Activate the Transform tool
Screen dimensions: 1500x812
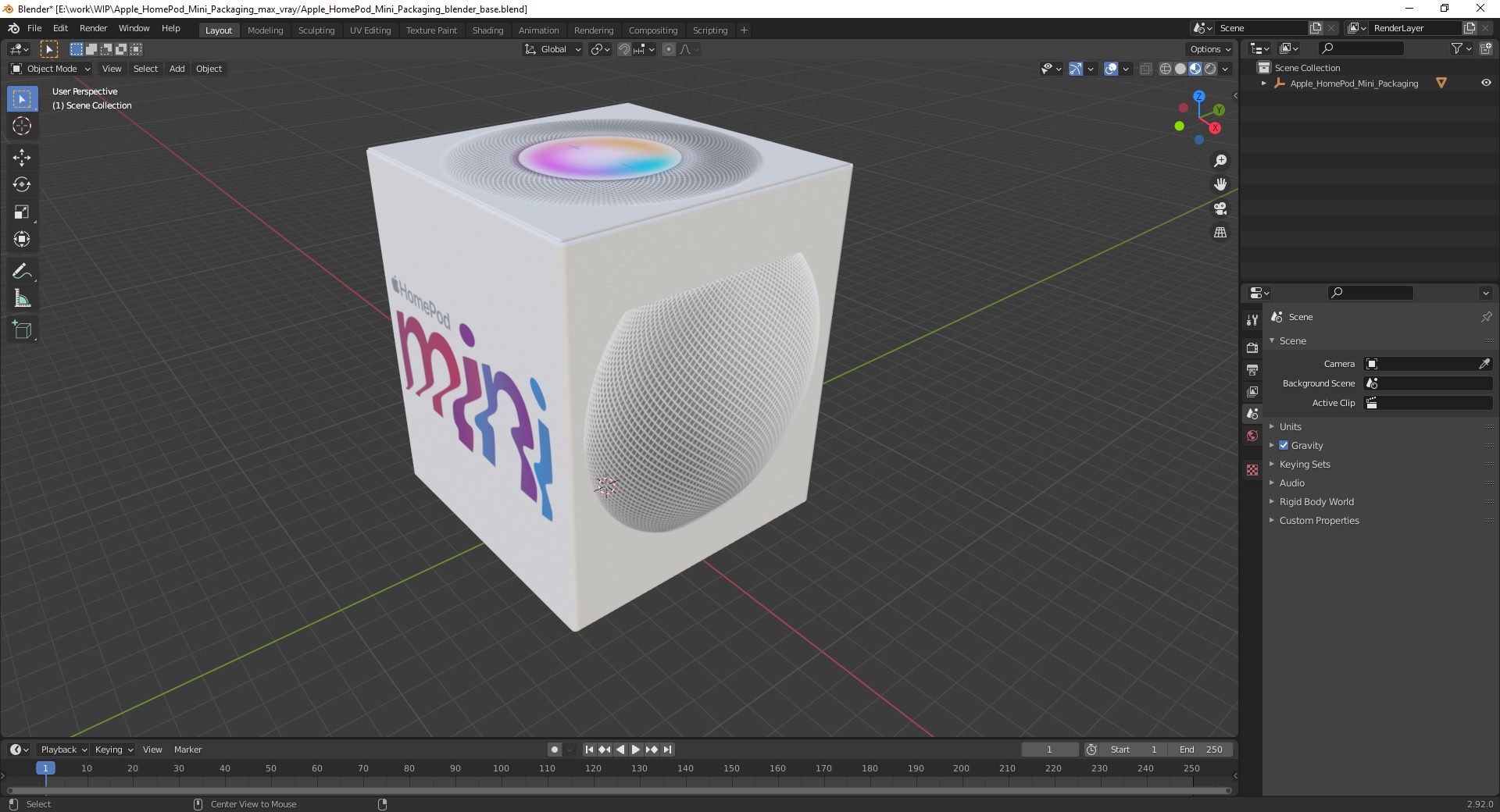click(x=22, y=240)
